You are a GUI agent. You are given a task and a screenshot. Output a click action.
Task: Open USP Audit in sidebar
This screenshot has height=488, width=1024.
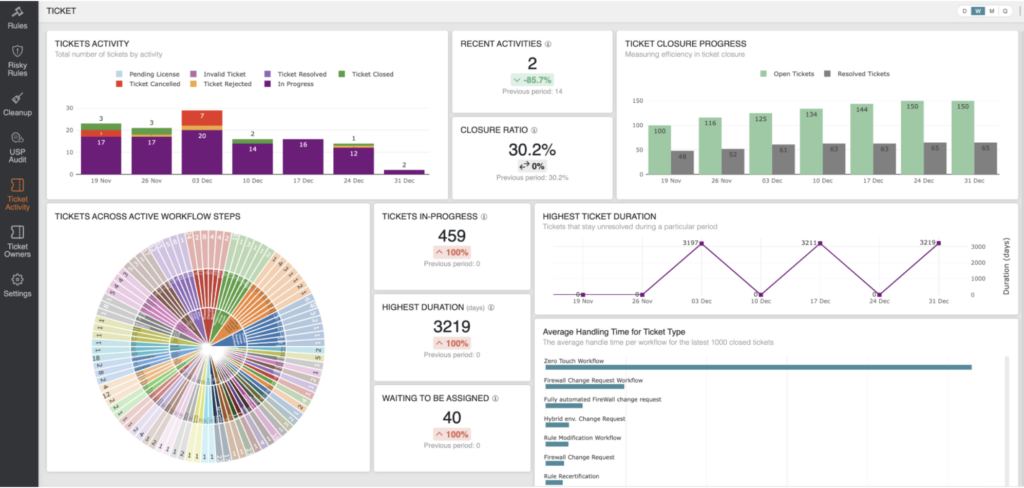17,140
